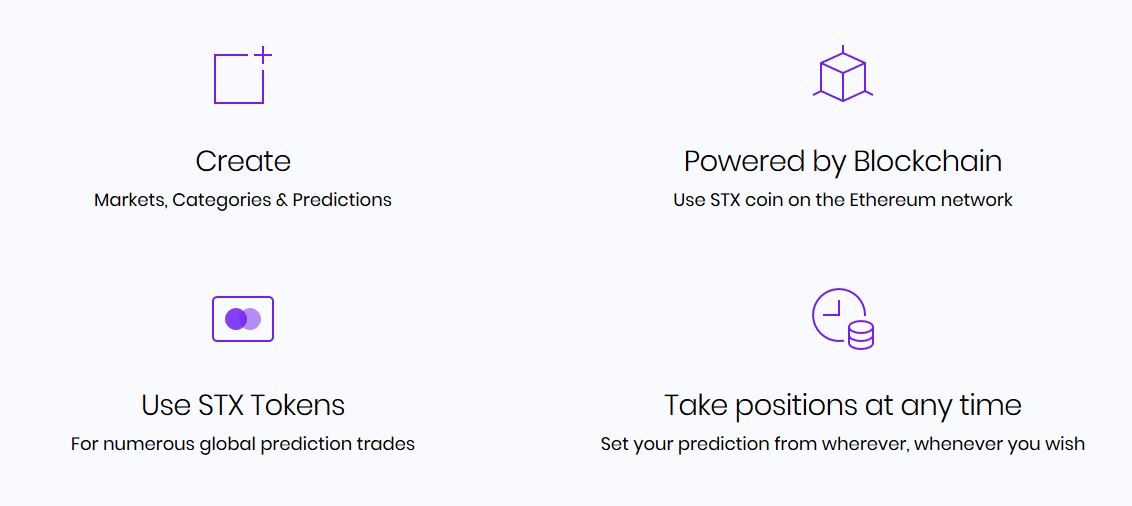This screenshot has height=506, width=1132.
Task: Click Markets, Categories & Predictions text
Action: coord(243,200)
